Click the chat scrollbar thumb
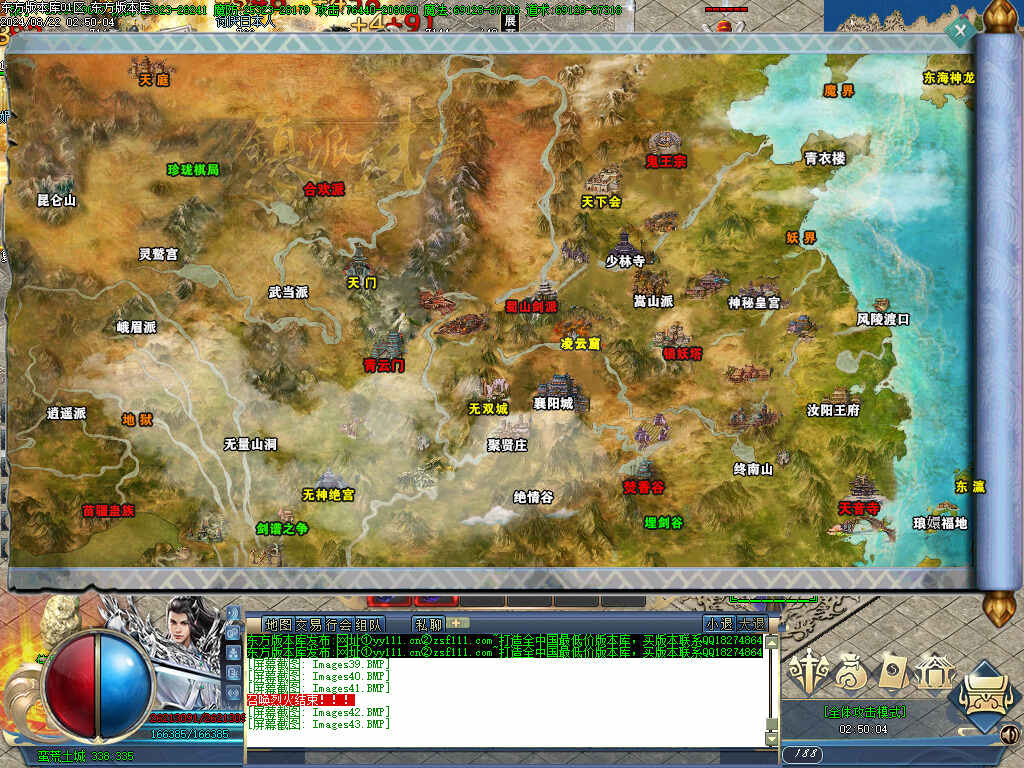1024x768 pixels. coord(771,723)
